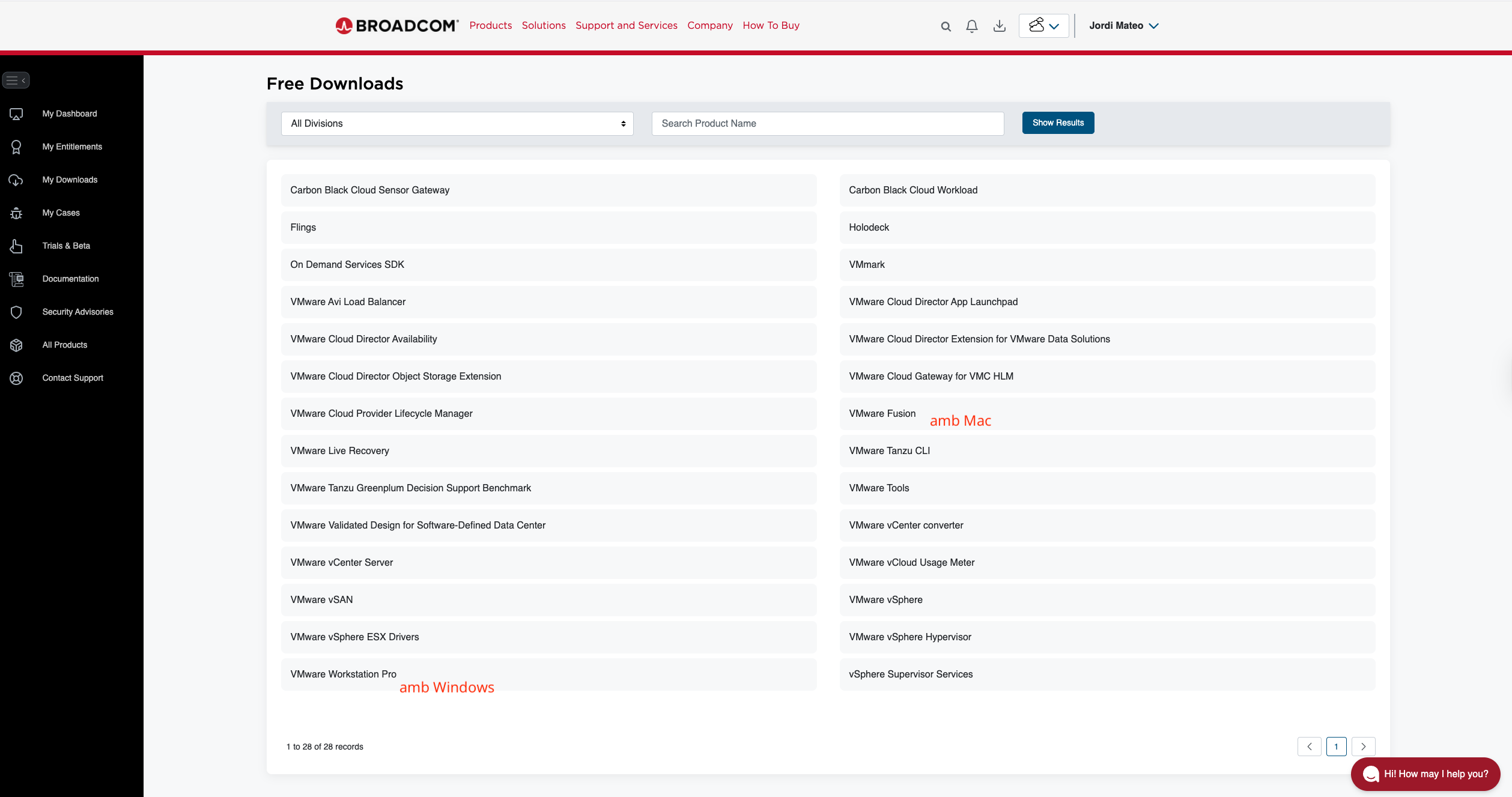This screenshot has height=797, width=1512.
Task: Open the Holodeck entry
Action: pyautogui.click(x=1107, y=228)
